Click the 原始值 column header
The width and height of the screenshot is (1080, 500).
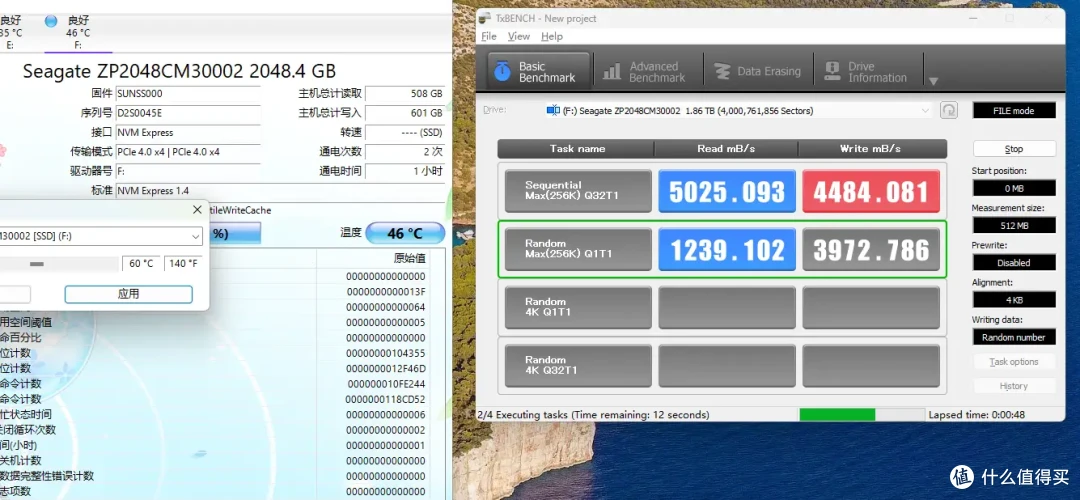pyautogui.click(x=409, y=259)
